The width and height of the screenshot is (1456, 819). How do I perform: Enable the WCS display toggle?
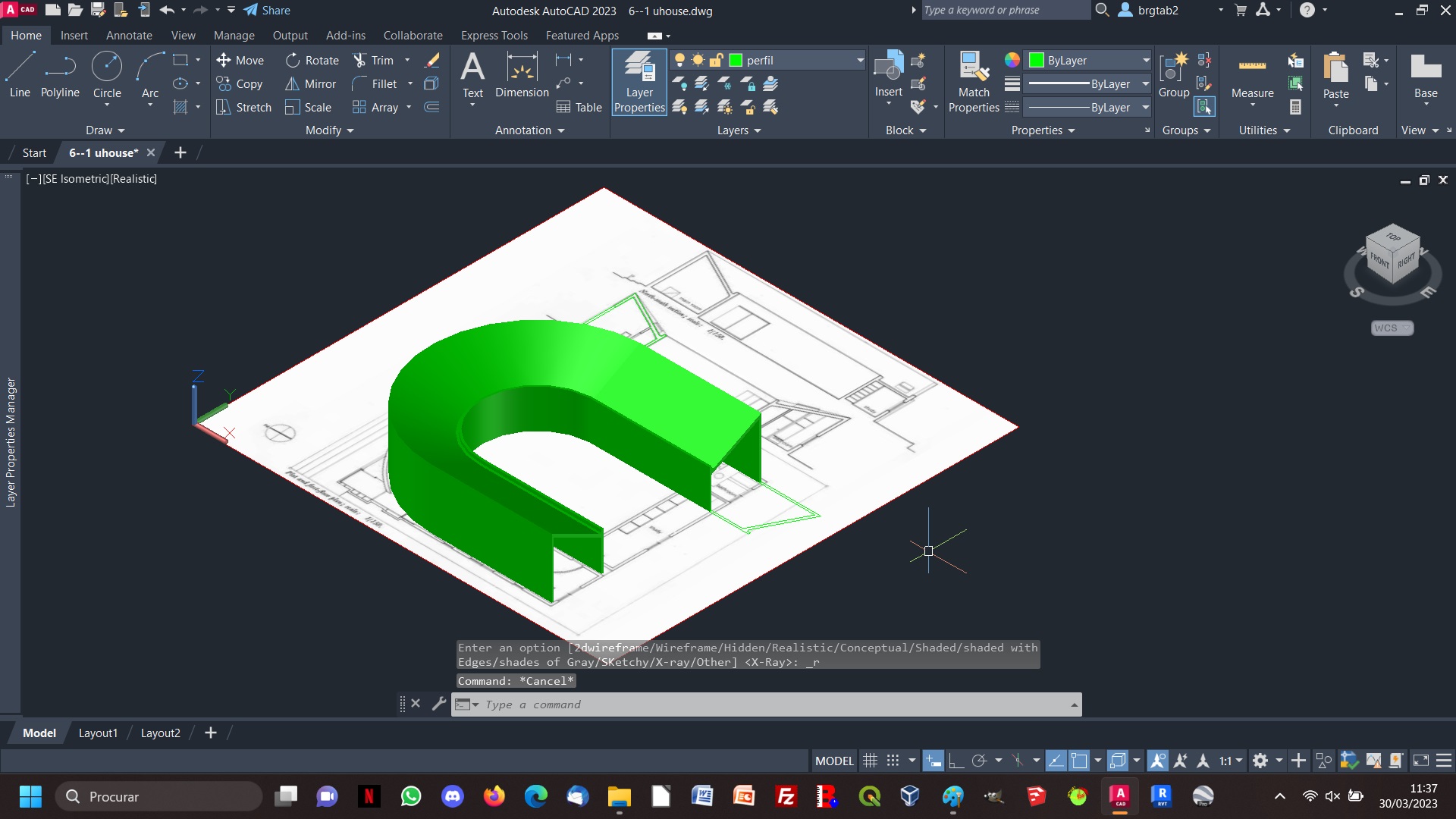point(1390,327)
